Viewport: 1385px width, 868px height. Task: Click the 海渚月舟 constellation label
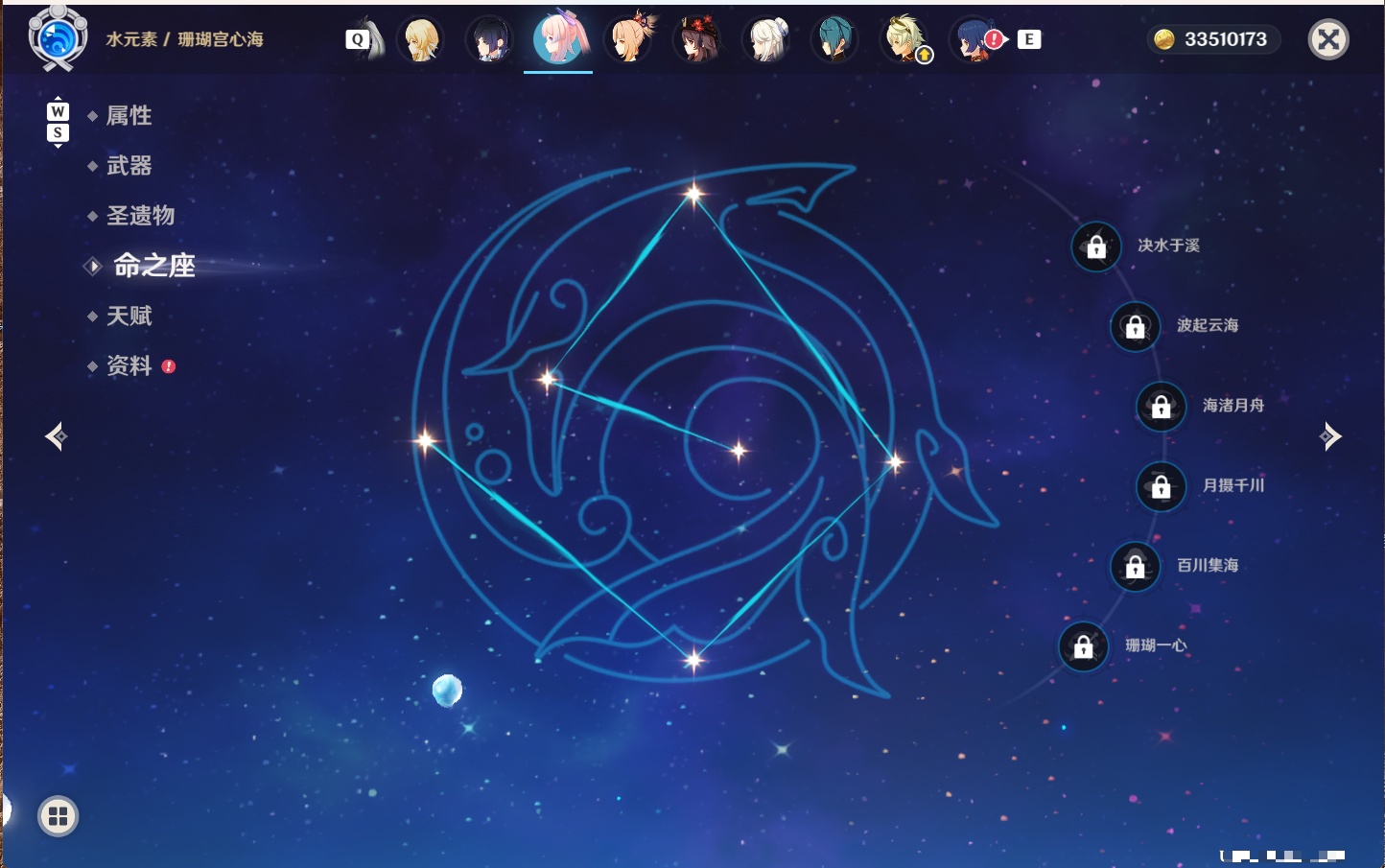point(1233,405)
